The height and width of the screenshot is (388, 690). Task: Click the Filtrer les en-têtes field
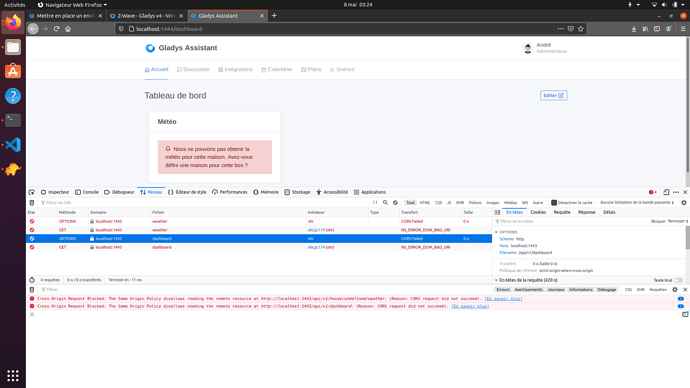coord(572,221)
